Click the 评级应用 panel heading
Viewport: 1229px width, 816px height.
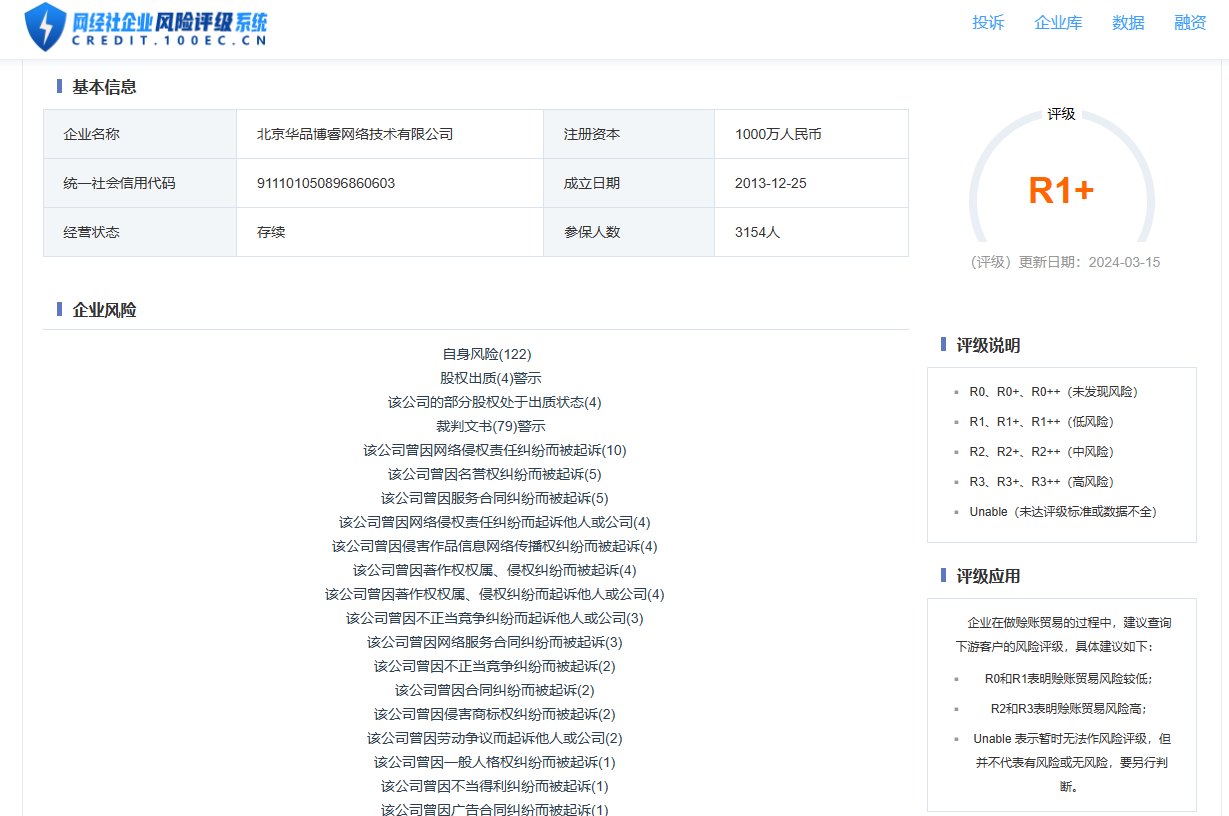click(x=988, y=576)
